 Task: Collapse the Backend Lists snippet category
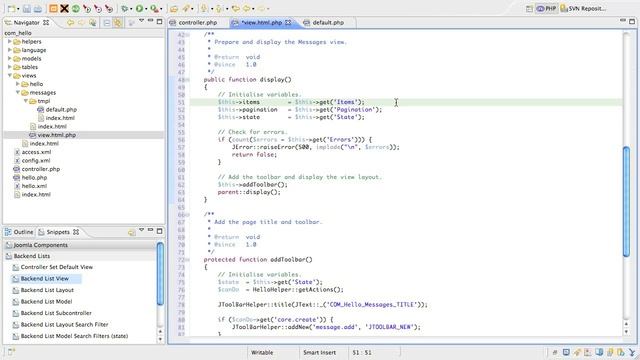click(80, 256)
